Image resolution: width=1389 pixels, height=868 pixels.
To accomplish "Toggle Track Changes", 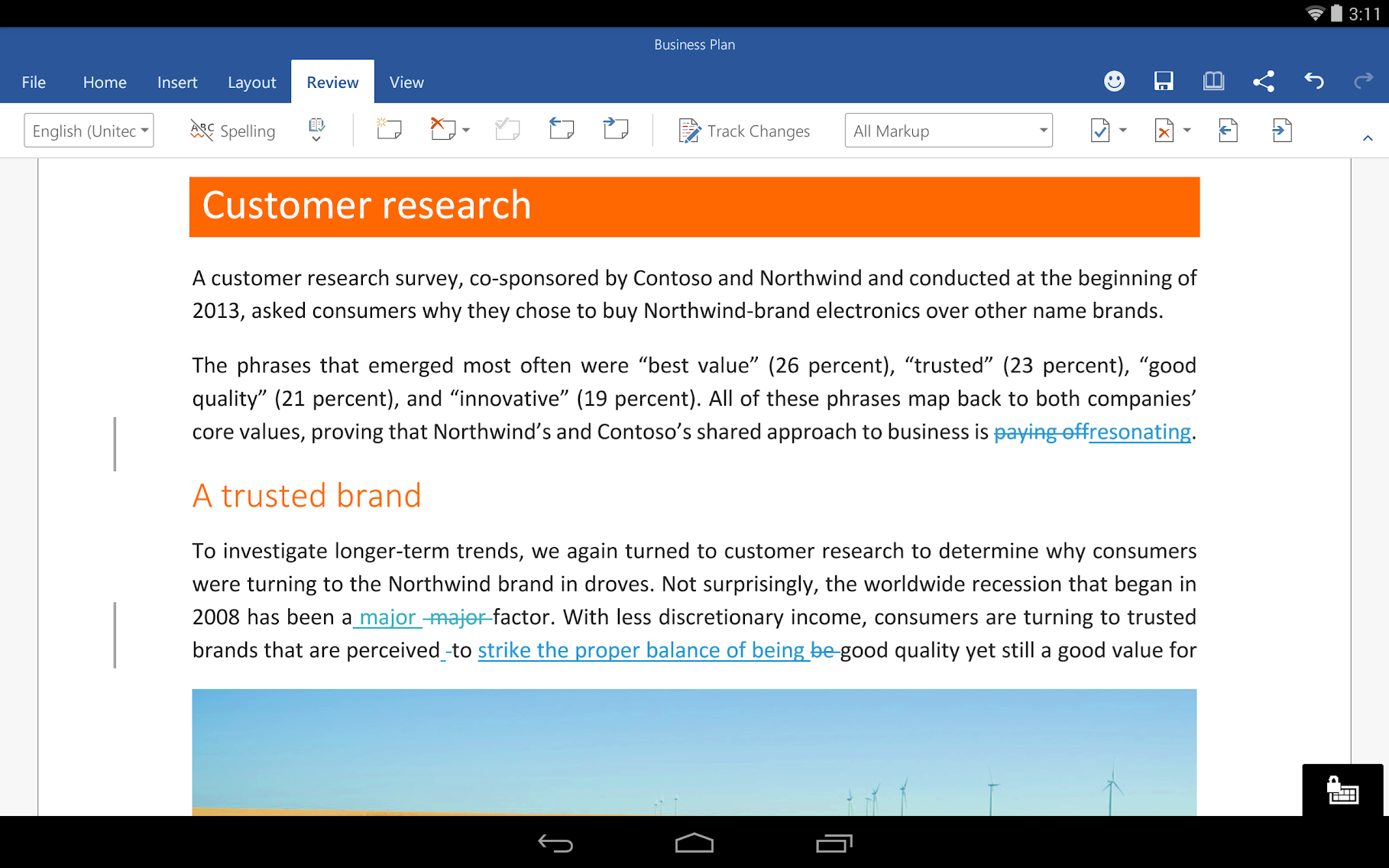I will [x=743, y=131].
